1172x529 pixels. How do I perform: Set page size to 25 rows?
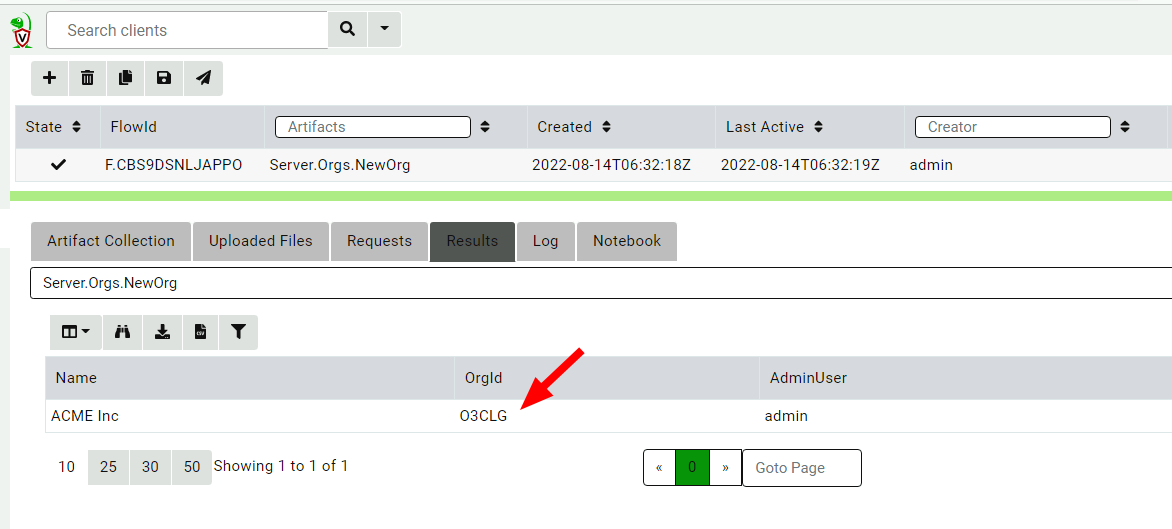coord(108,467)
